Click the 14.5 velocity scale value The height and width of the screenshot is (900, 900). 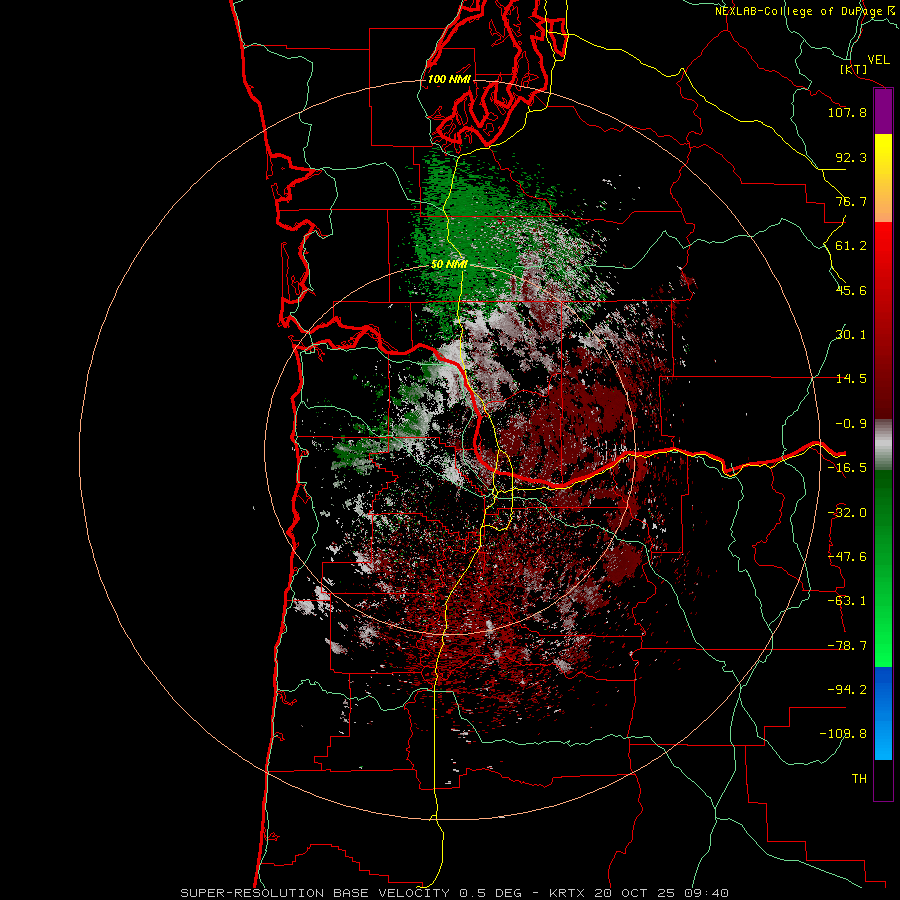(x=851, y=379)
